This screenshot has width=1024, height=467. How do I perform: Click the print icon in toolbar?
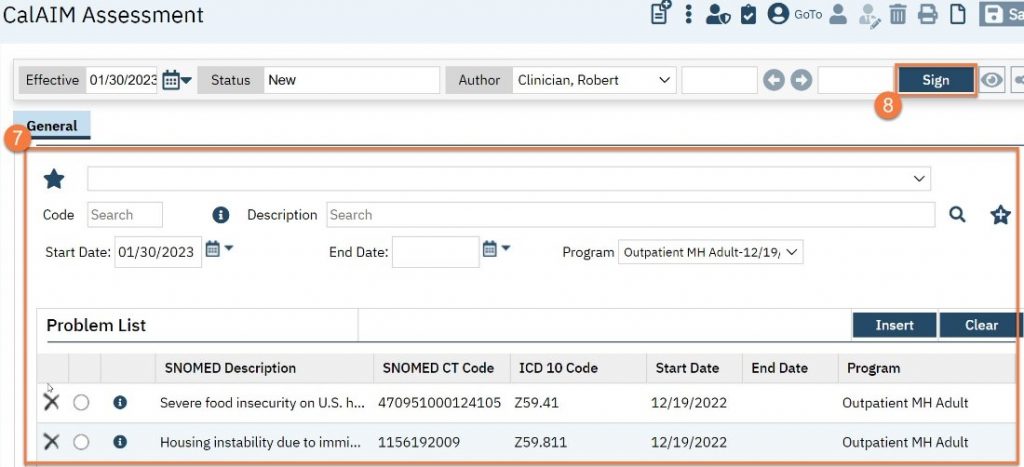coord(927,15)
